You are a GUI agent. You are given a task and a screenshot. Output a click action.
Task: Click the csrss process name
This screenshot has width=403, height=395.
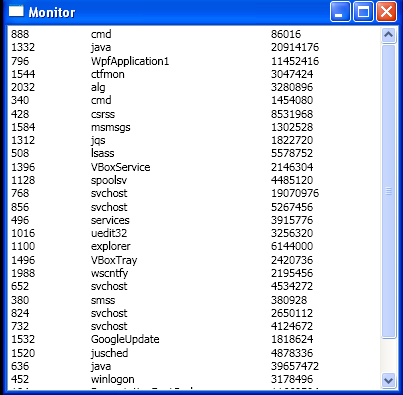(x=103, y=114)
